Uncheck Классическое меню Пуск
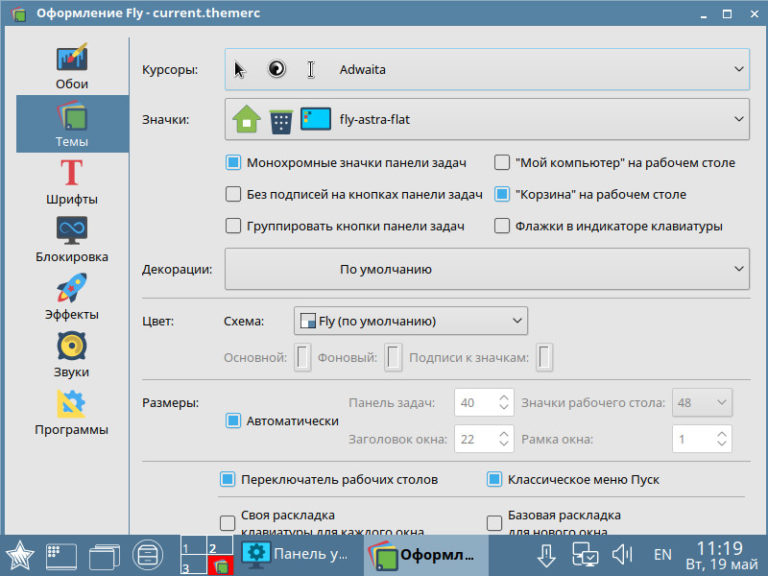 pyautogui.click(x=494, y=480)
